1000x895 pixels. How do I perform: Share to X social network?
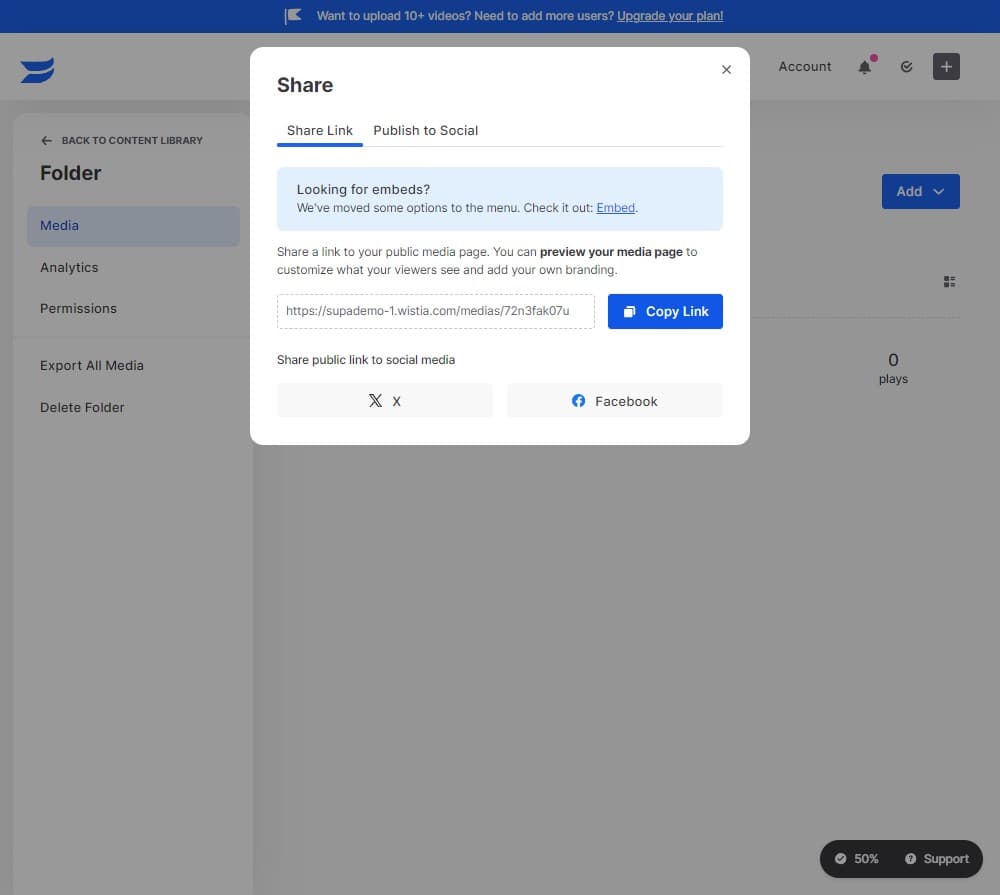(385, 401)
